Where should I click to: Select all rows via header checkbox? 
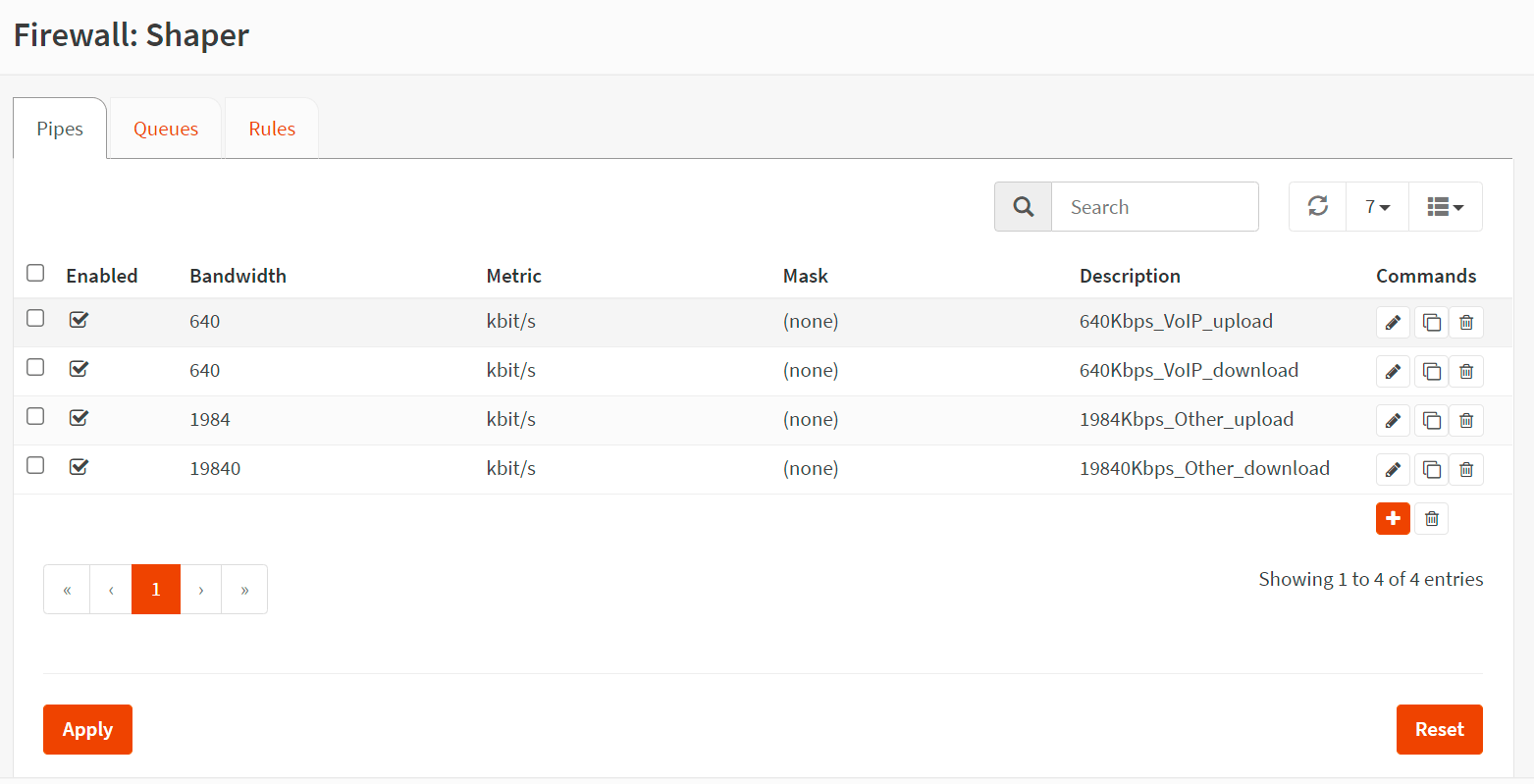(35, 273)
